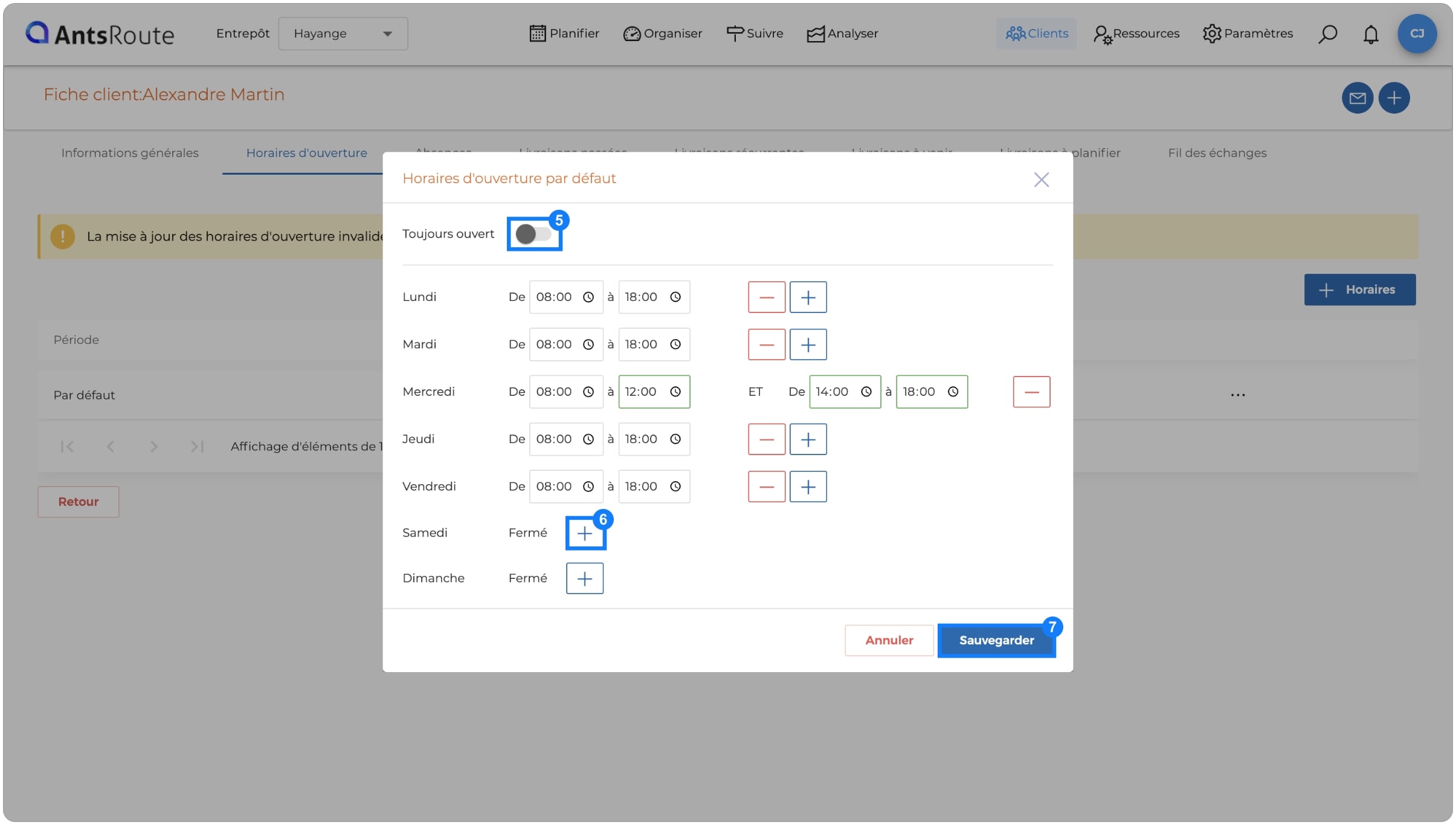Click Sauvegarder to save hours

click(x=996, y=641)
